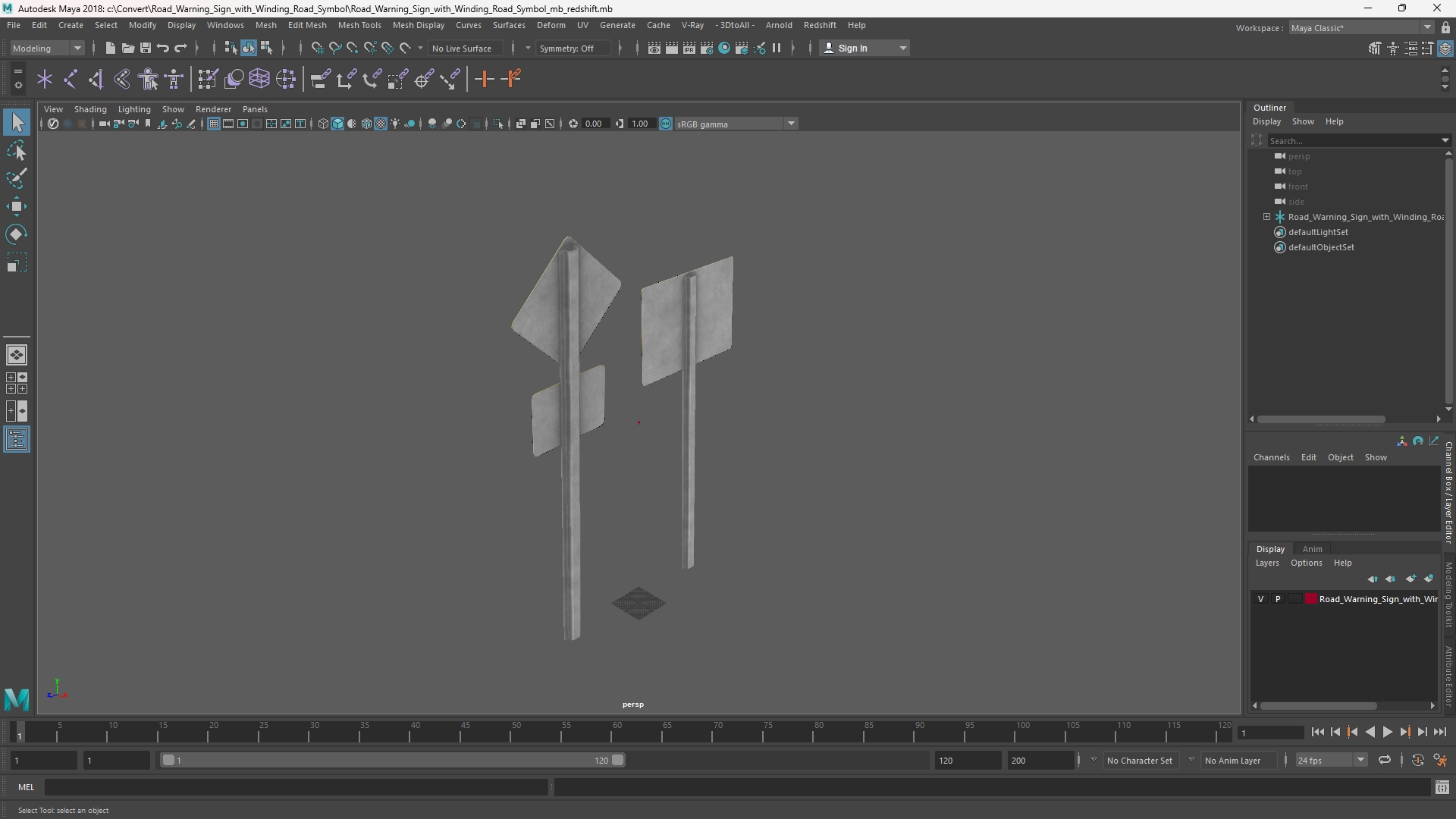Go to start of playback range
This screenshot has height=819, width=1456.
pos(1317,732)
